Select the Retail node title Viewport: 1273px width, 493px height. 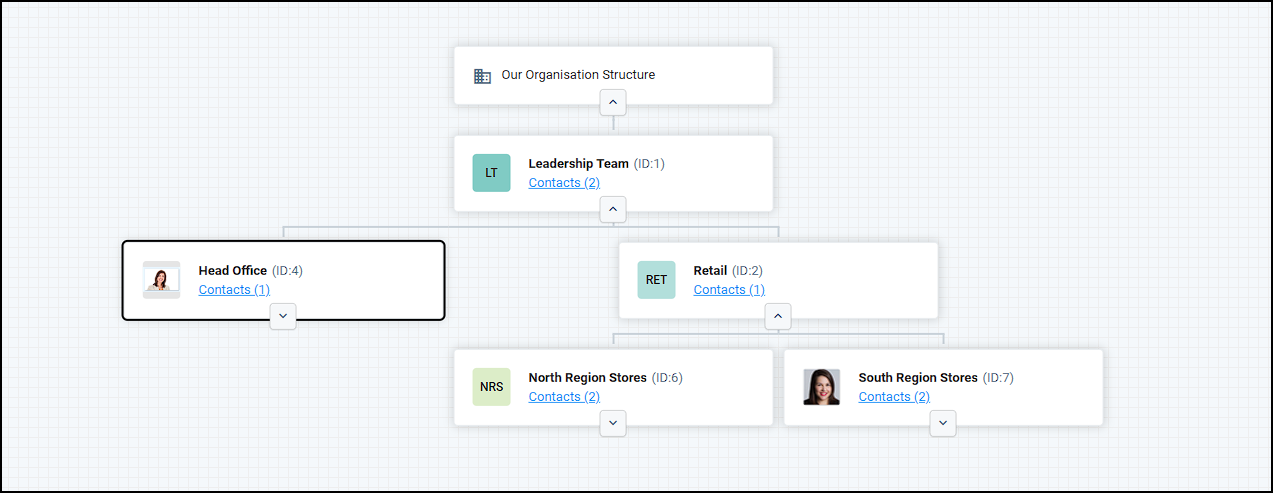tap(710, 271)
